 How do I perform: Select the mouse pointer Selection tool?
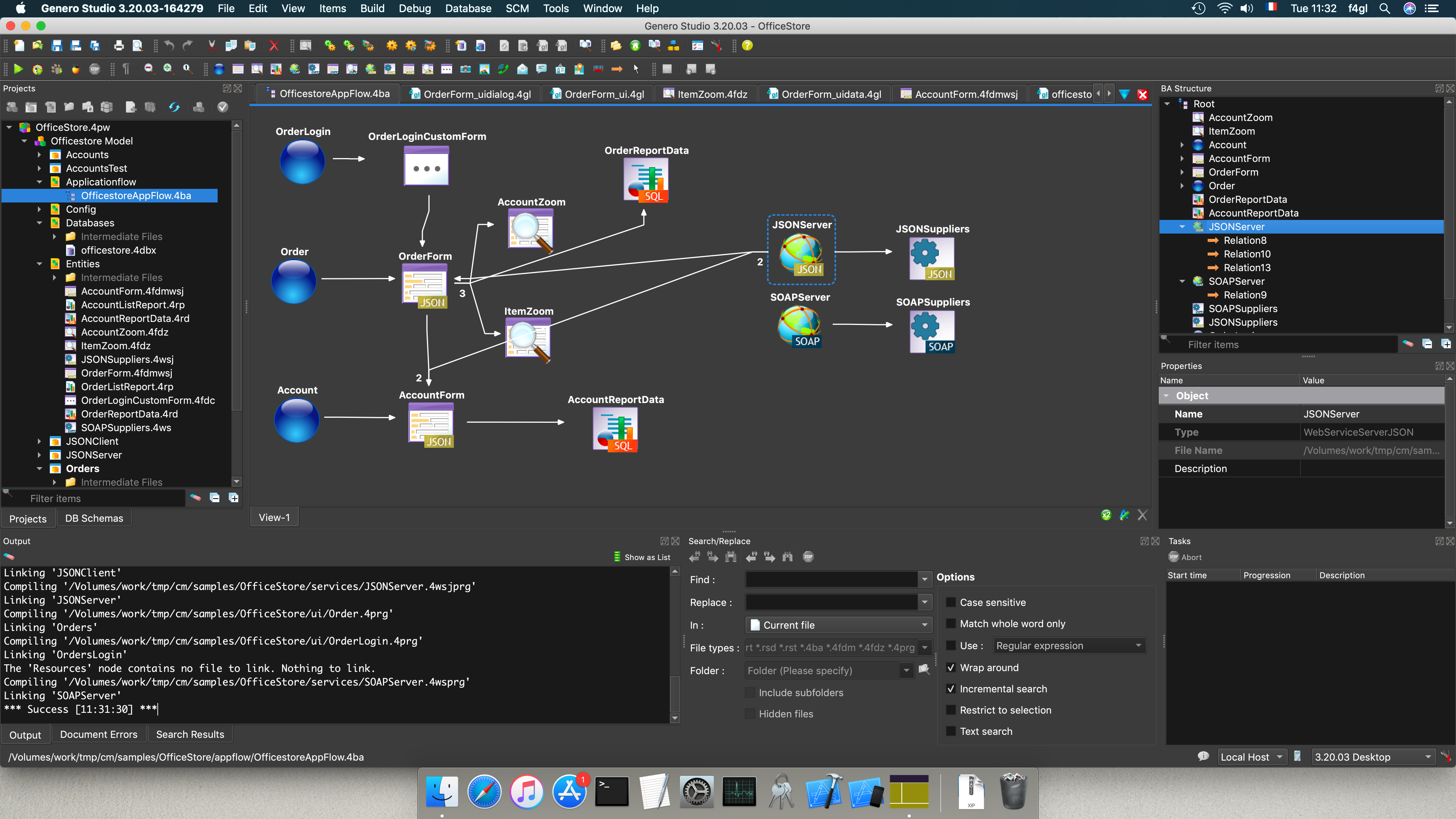[x=636, y=69]
